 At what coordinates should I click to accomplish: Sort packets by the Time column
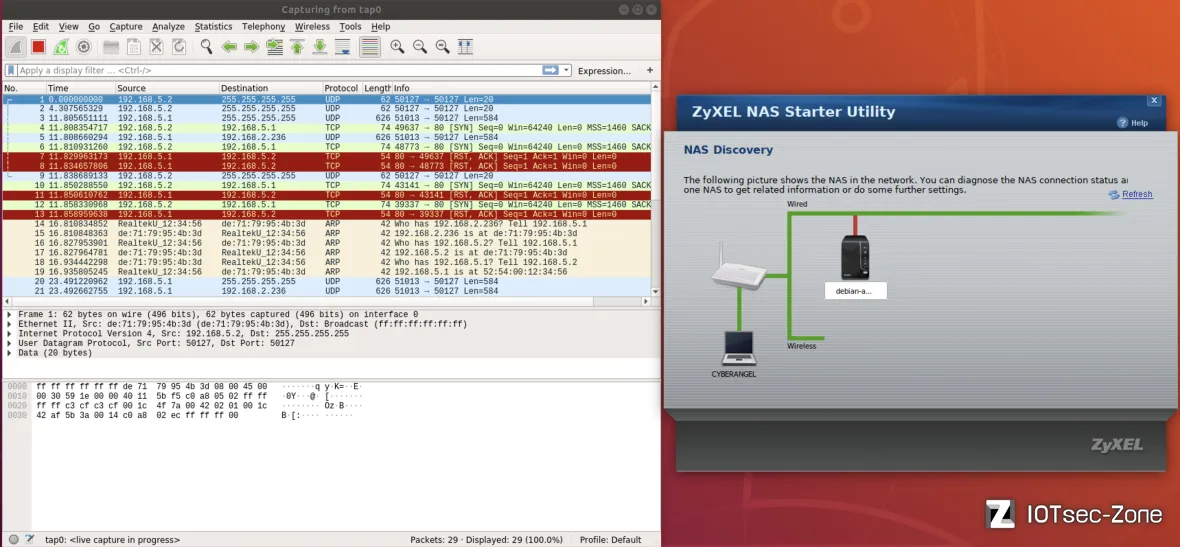tap(80, 89)
